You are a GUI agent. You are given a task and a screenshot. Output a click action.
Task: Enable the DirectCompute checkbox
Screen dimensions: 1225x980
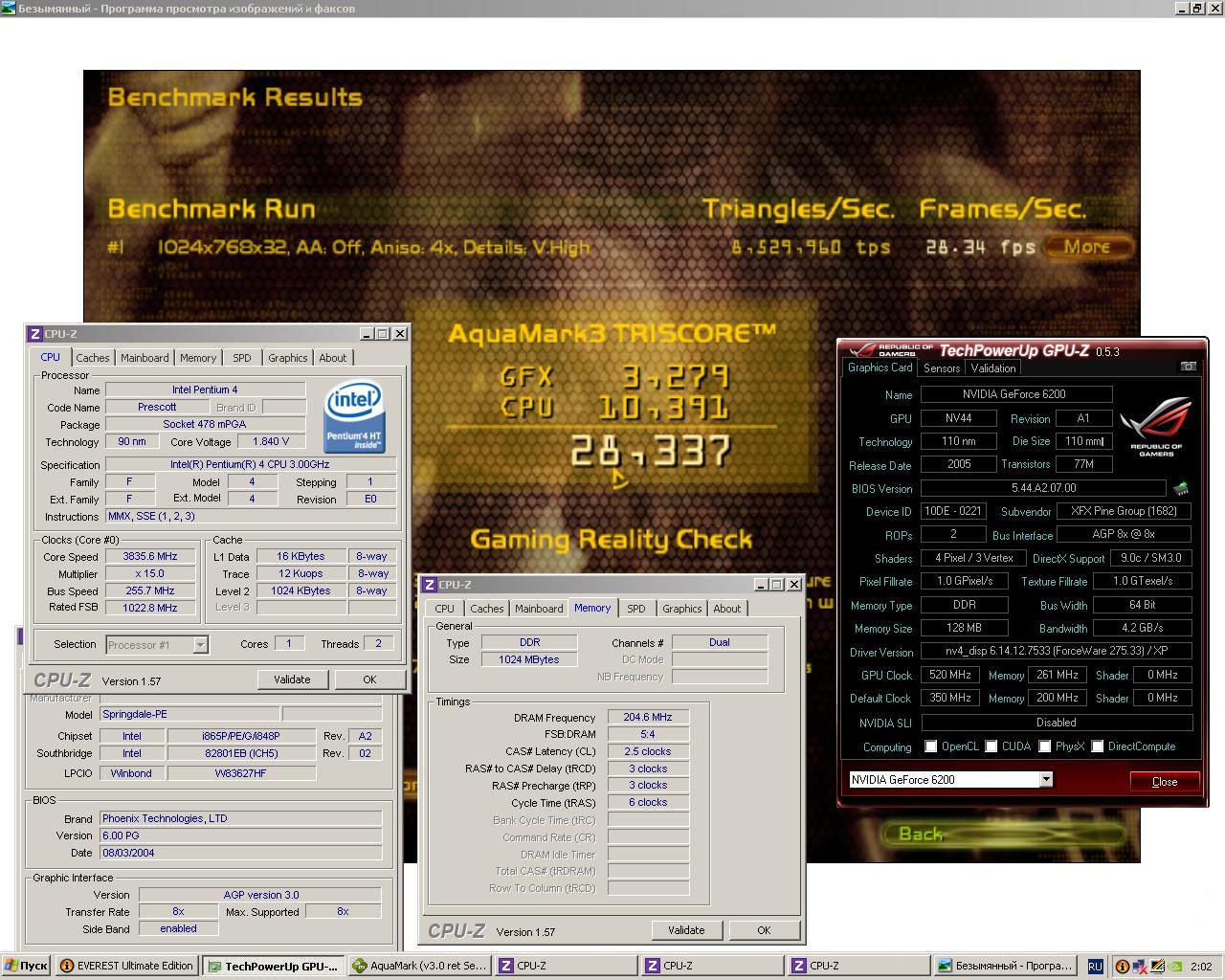point(1098,746)
